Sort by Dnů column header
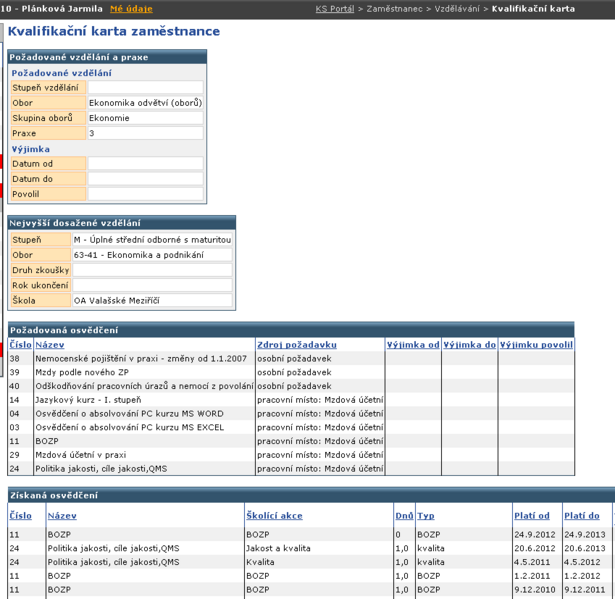615x599 pixels. [x=404, y=515]
